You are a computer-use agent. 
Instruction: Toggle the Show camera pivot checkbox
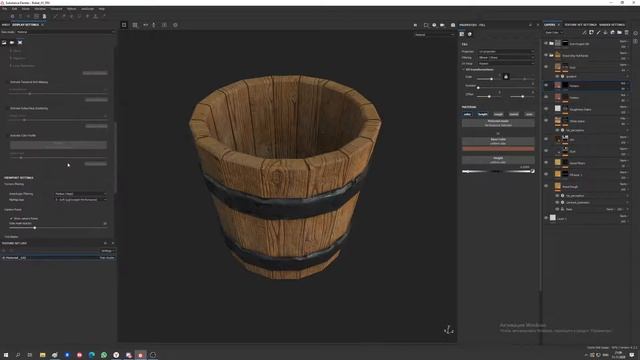(x=11, y=218)
